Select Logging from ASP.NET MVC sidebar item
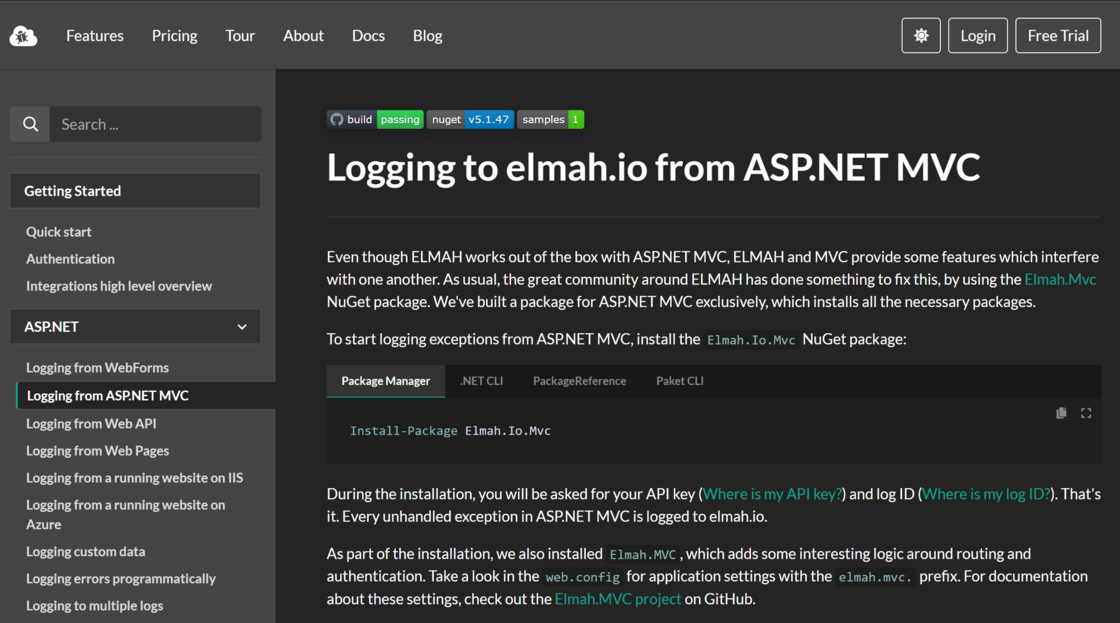The width and height of the screenshot is (1120, 623). 146,395
